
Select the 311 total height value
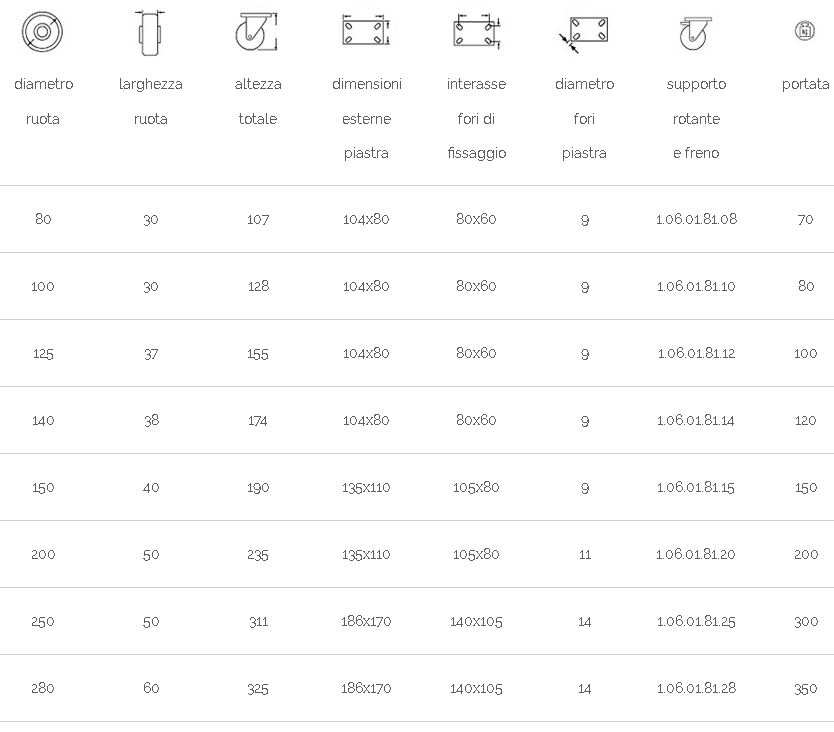click(258, 621)
